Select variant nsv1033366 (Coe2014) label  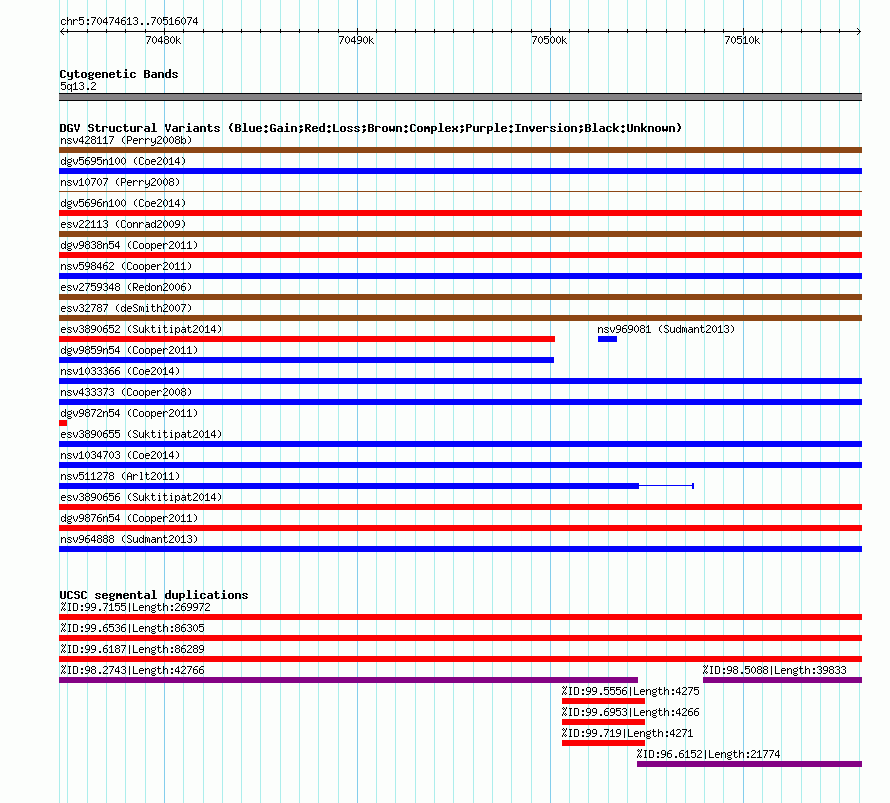pyautogui.click(x=120, y=371)
